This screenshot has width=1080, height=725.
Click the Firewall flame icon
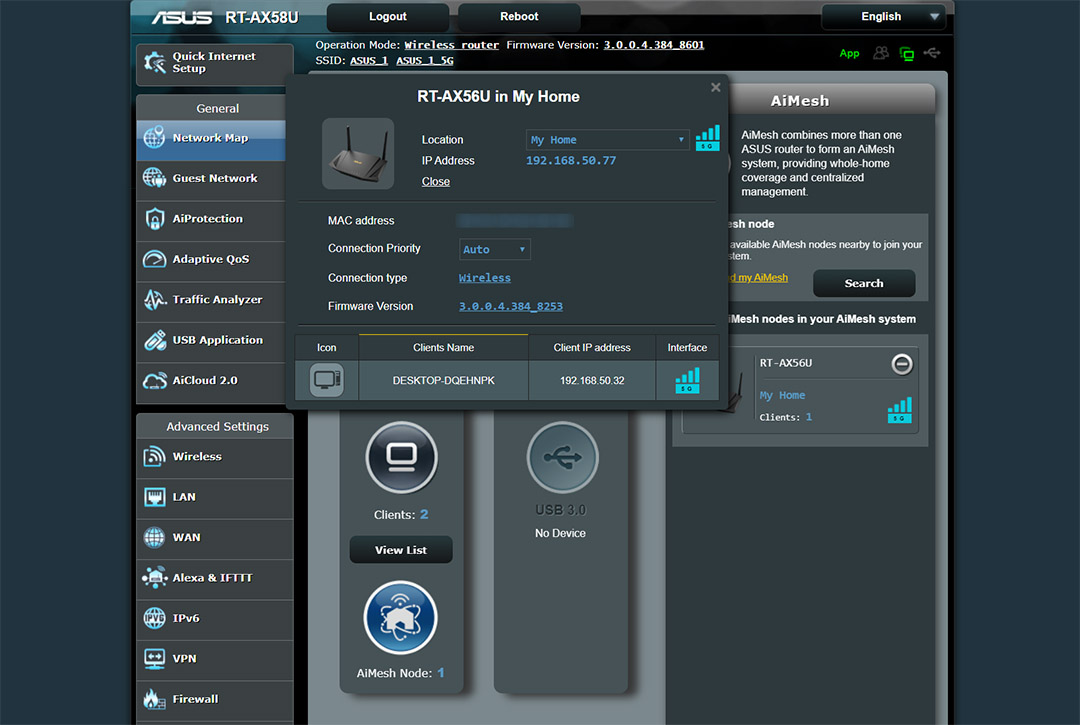(154, 699)
